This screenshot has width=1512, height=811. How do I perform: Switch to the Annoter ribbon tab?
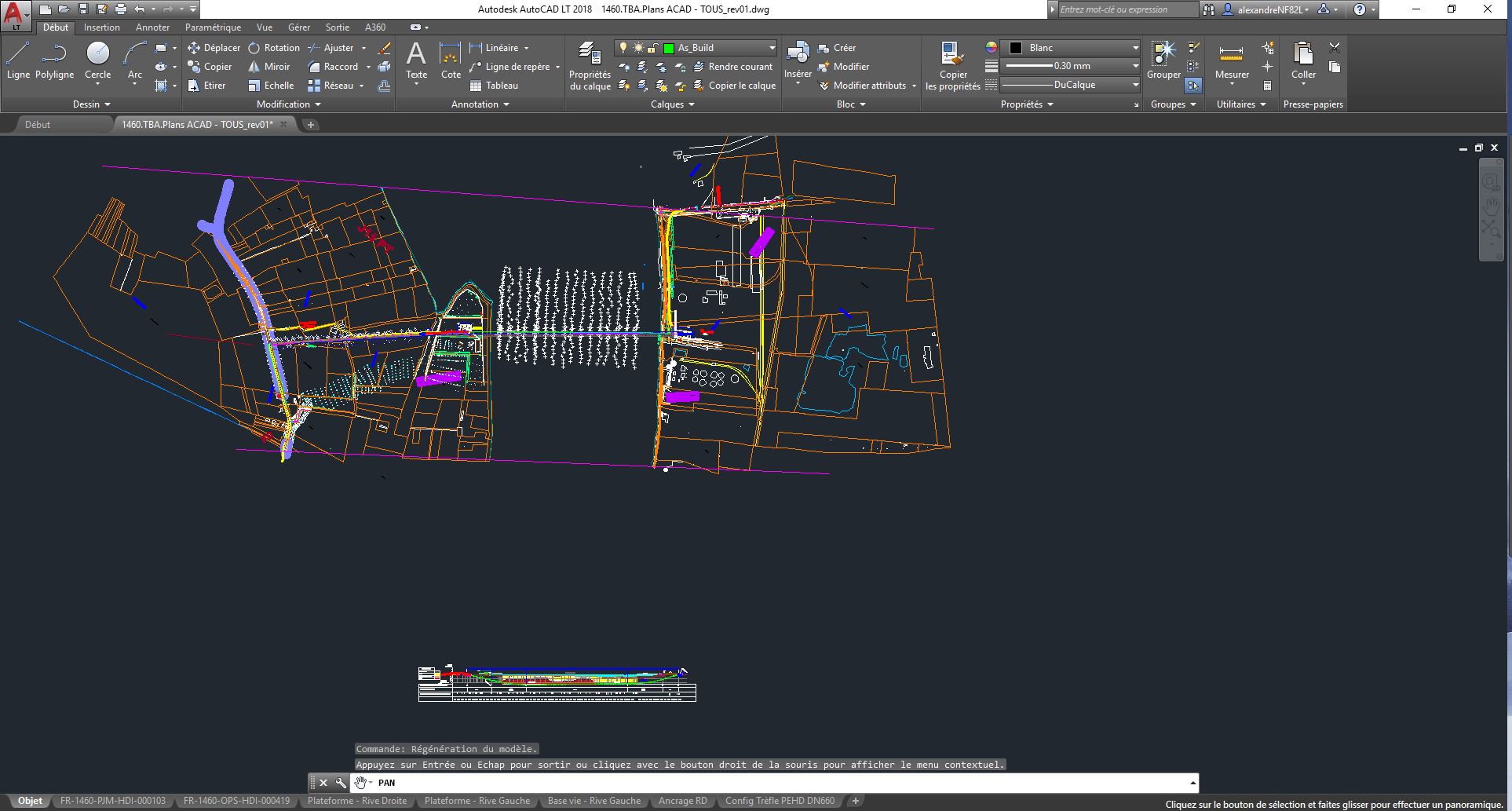click(152, 27)
